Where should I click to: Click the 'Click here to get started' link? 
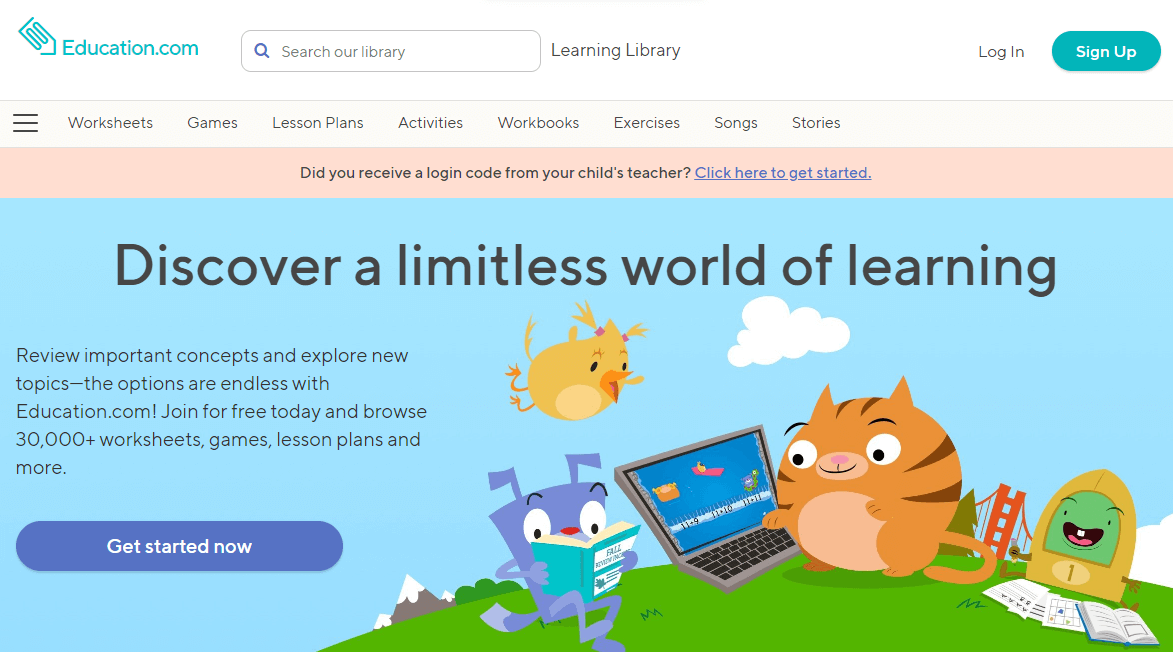[x=782, y=172]
